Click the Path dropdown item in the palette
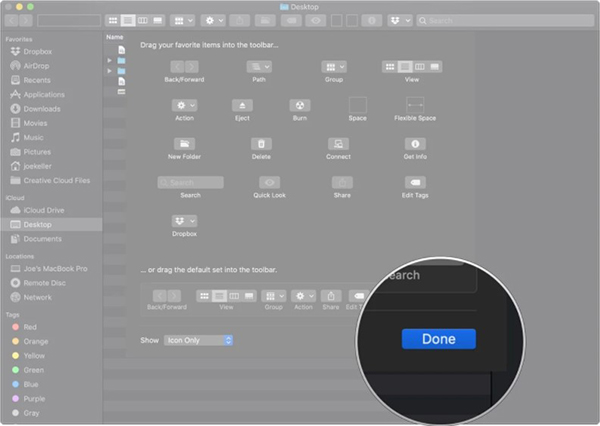The height and width of the screenshot is (426, 600). point(259,67)
